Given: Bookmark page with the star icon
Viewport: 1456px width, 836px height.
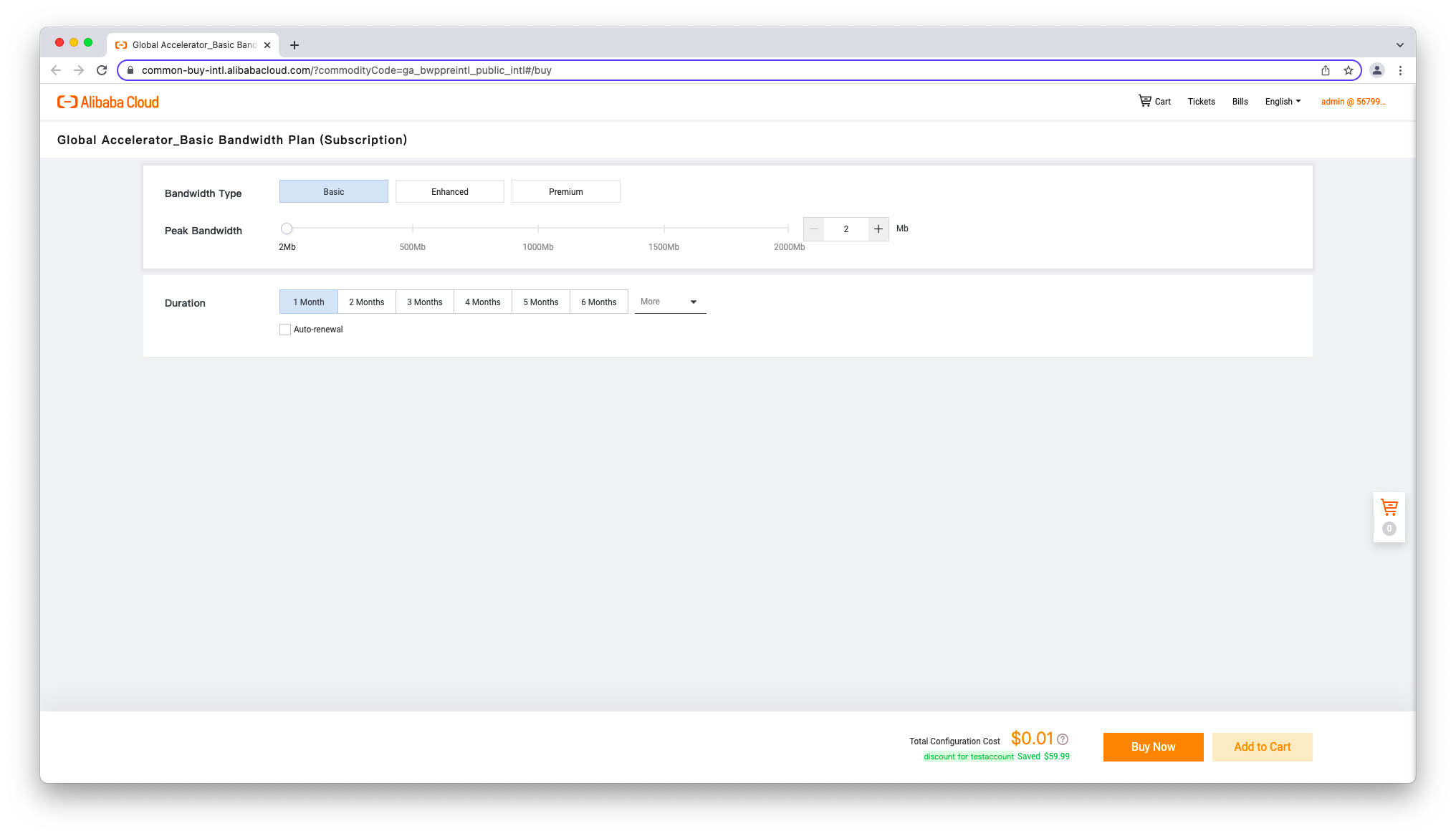Looking at the screenshot, I should tap(1349, 70).
